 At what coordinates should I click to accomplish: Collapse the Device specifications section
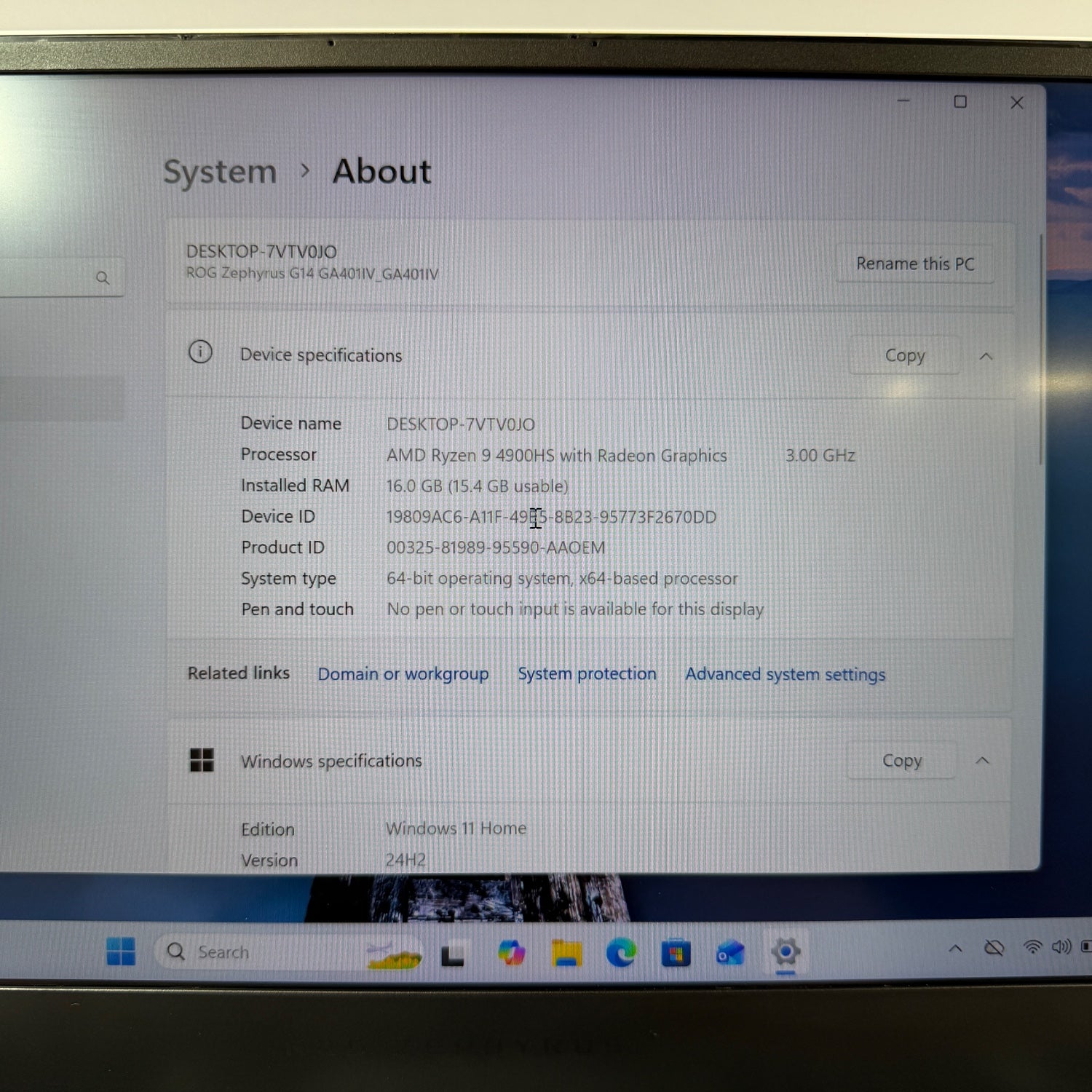pos(986,356)
